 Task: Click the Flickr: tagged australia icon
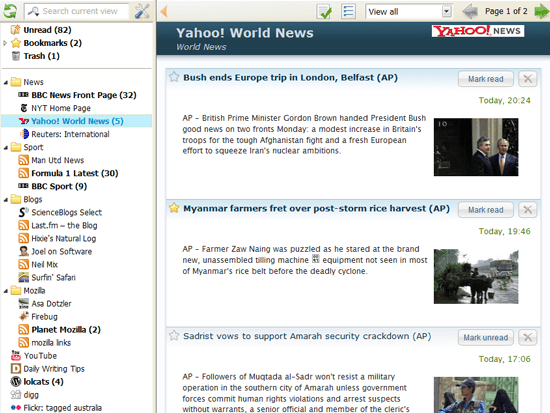[x=16, y=408]
